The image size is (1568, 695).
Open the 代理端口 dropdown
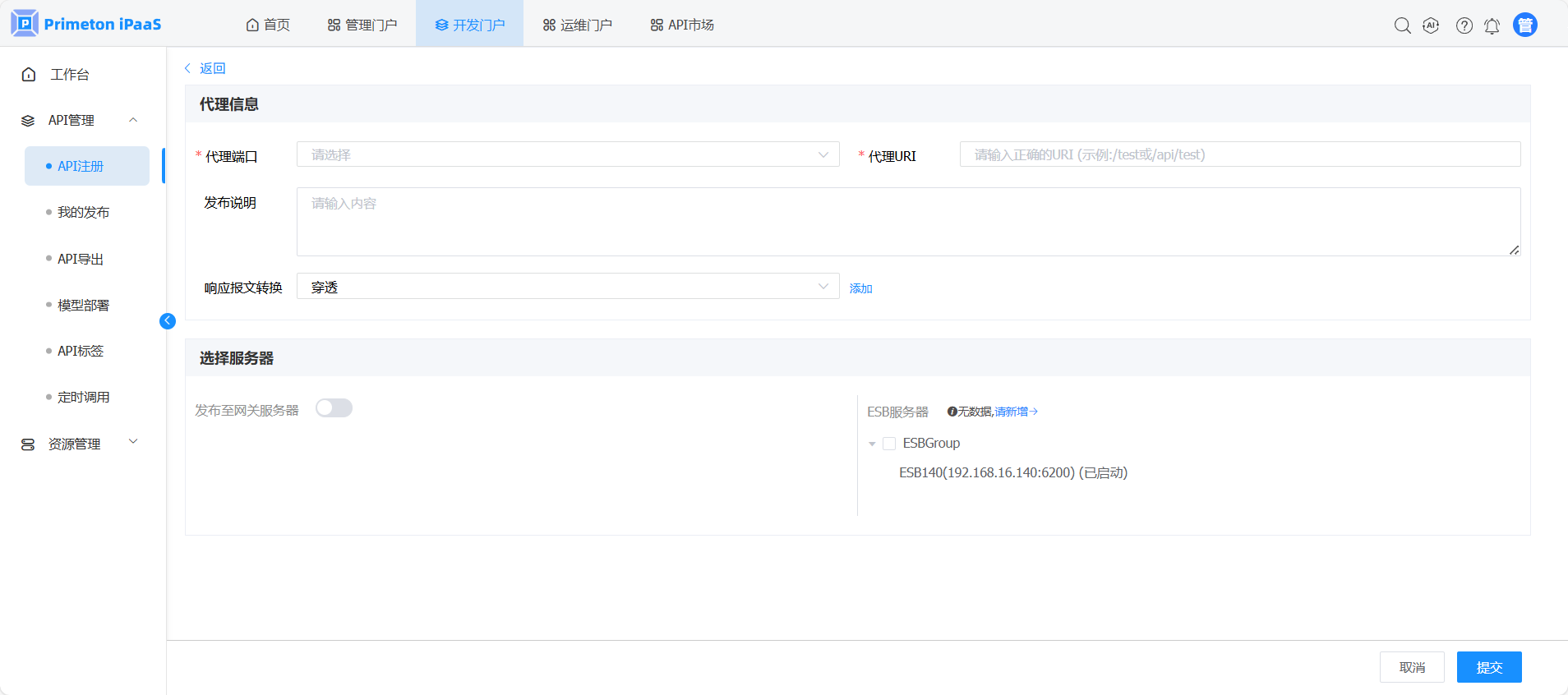pyautogui.click(x=567, y=154)
